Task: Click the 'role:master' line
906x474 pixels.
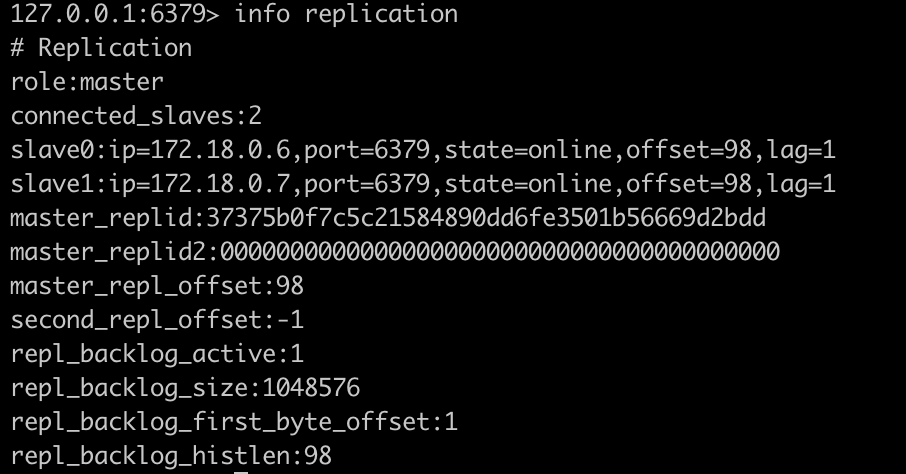Action: point(87,82)
